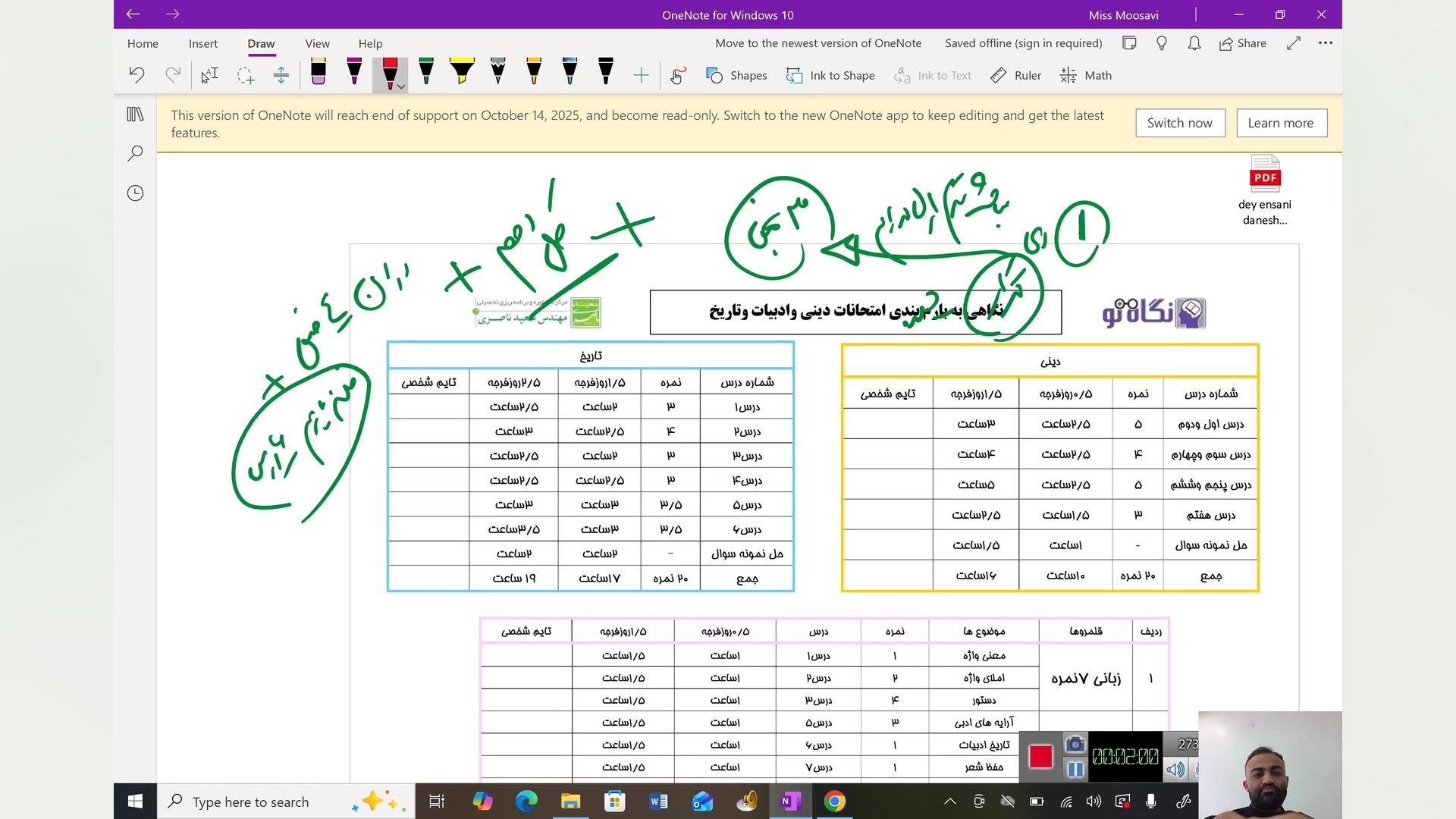Click the Switch now button
The height and width of the screenshot is (819, 1456).
(1179, 123)
